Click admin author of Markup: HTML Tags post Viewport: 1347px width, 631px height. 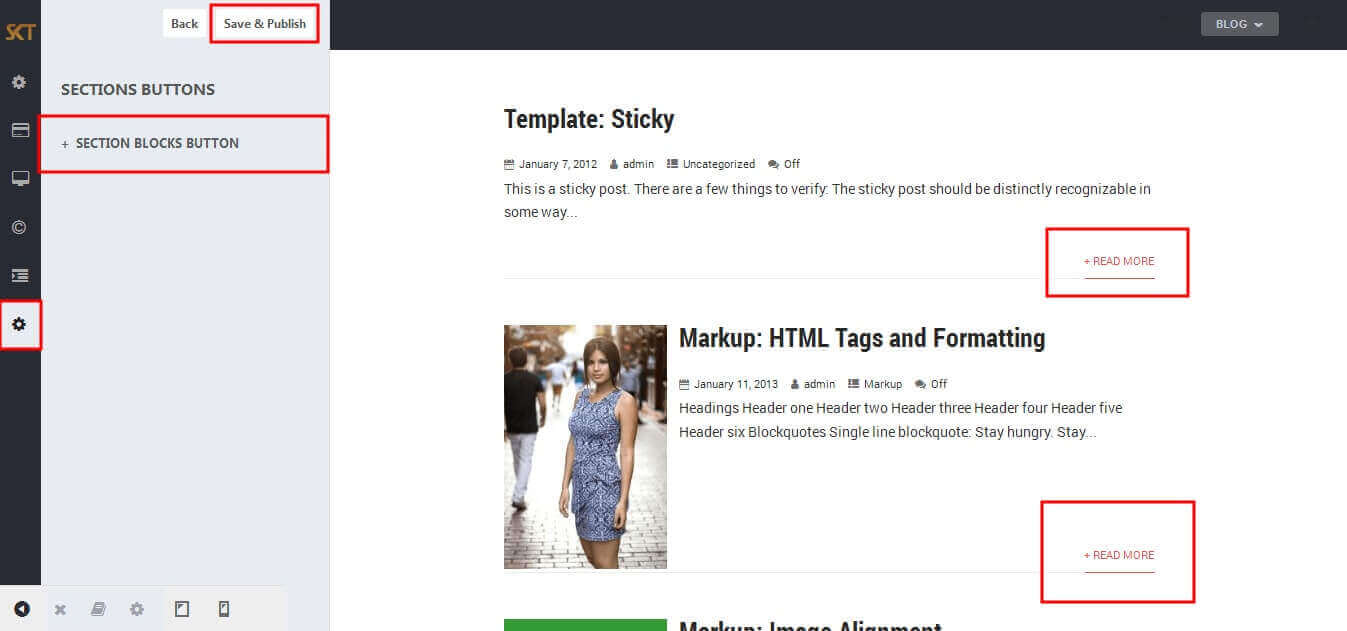tap(819, 384)
